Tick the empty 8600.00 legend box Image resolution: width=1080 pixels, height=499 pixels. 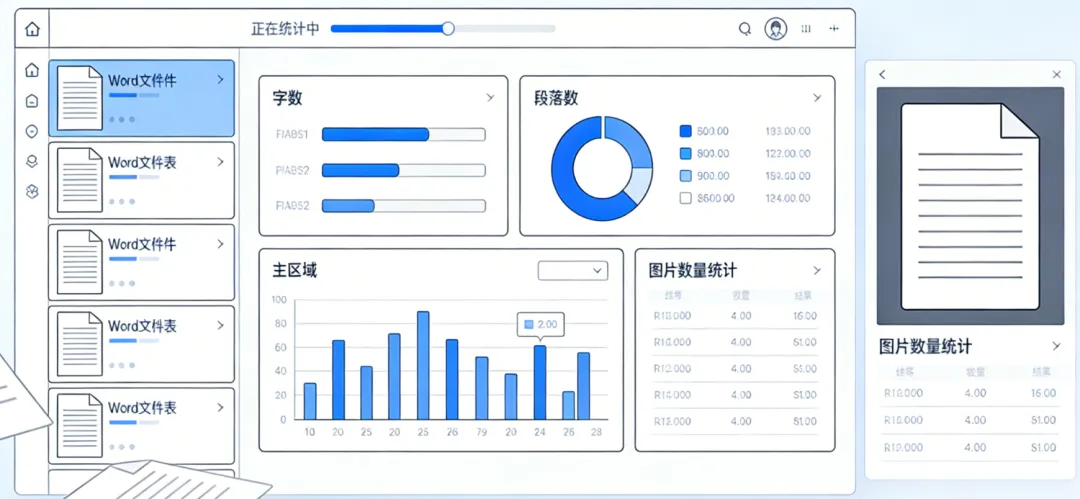pyautogui.click(x=685, y=198)
